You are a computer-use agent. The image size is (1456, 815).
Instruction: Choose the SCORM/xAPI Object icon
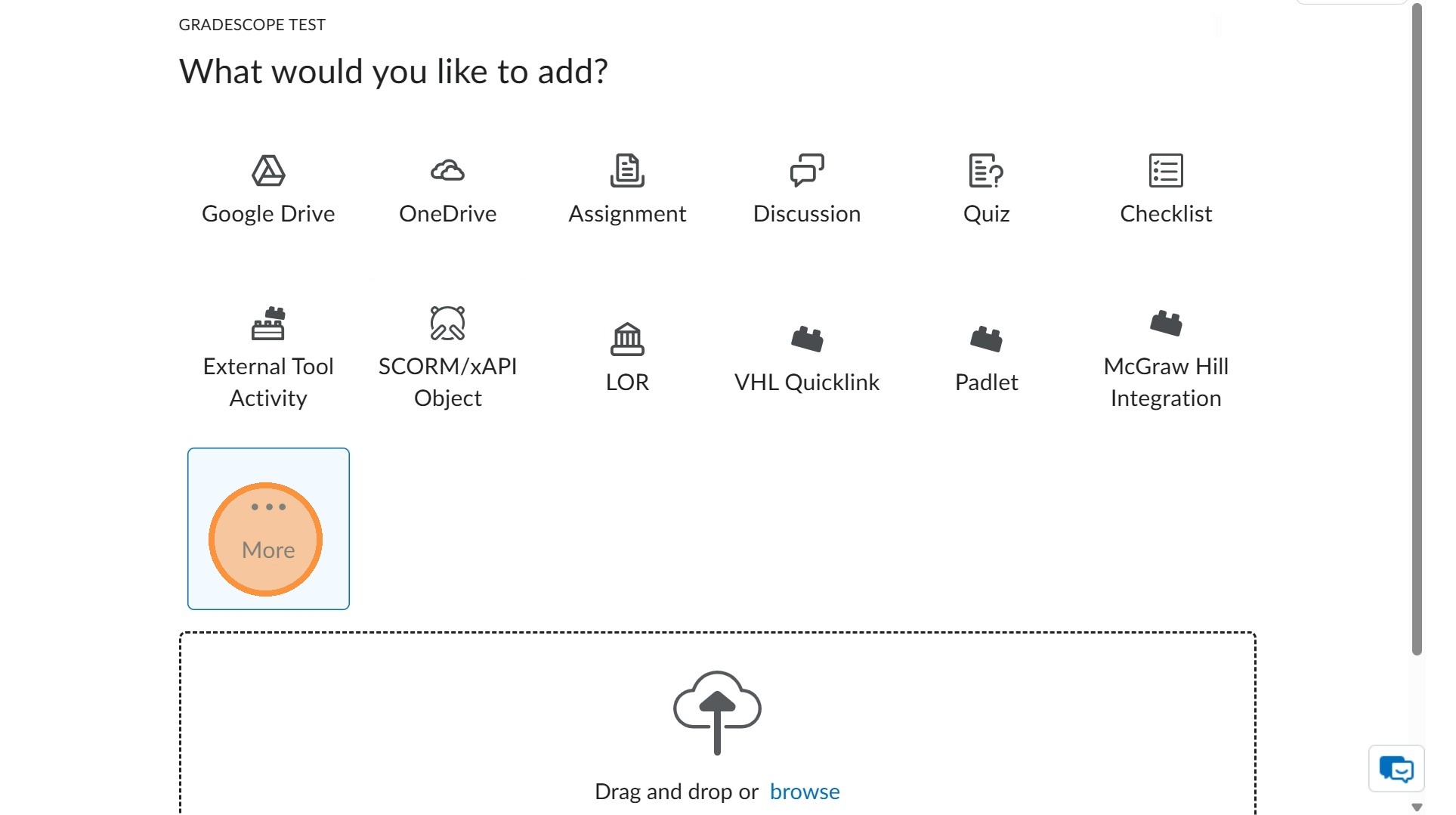coord(447,324)
